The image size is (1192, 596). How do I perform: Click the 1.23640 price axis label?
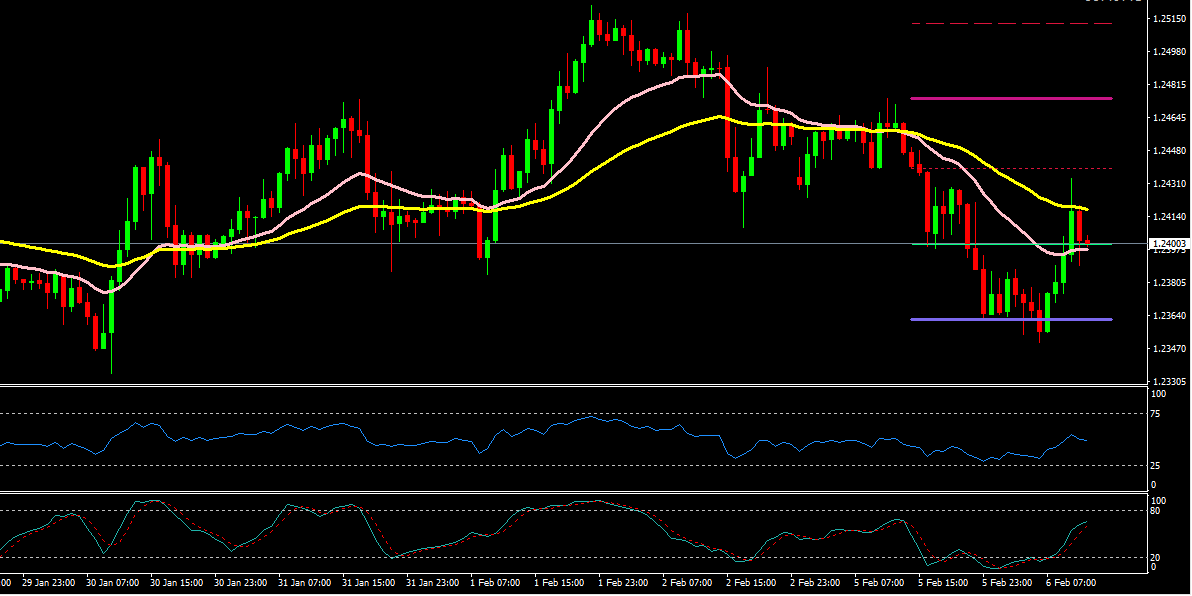click(x=1169, y=316)
